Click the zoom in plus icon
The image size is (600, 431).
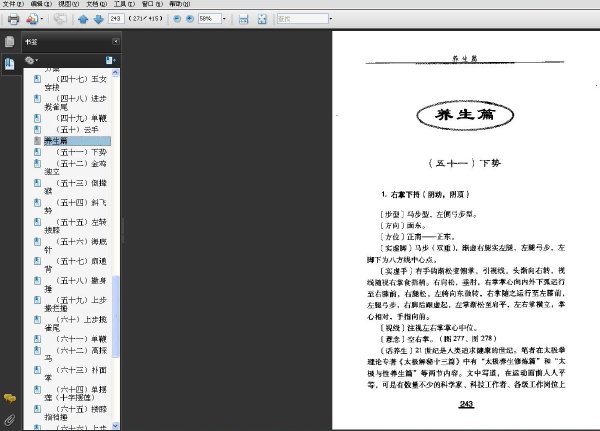[190, 18]
